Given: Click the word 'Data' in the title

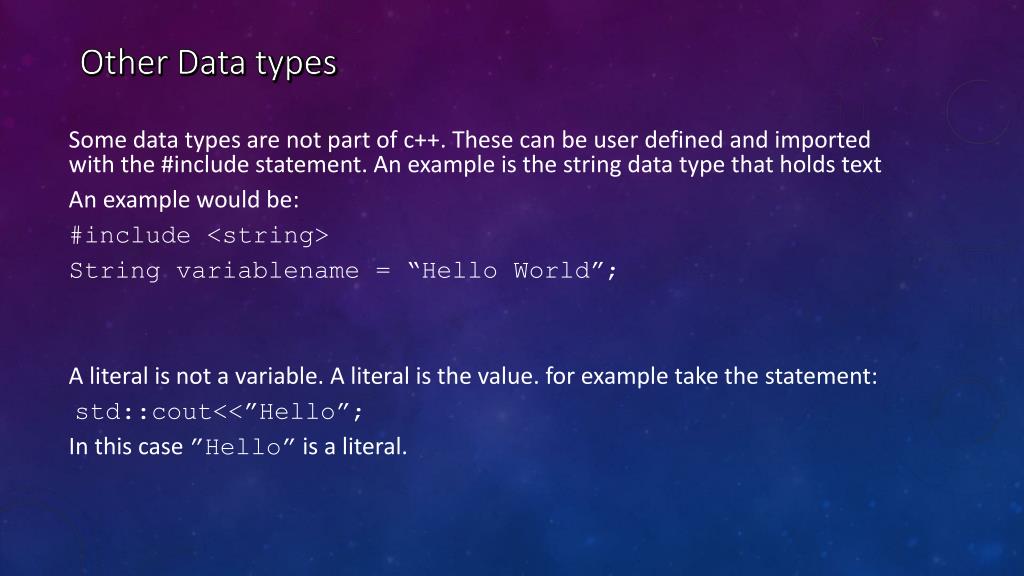Looking at the screenshot, I should click(211, 63).
